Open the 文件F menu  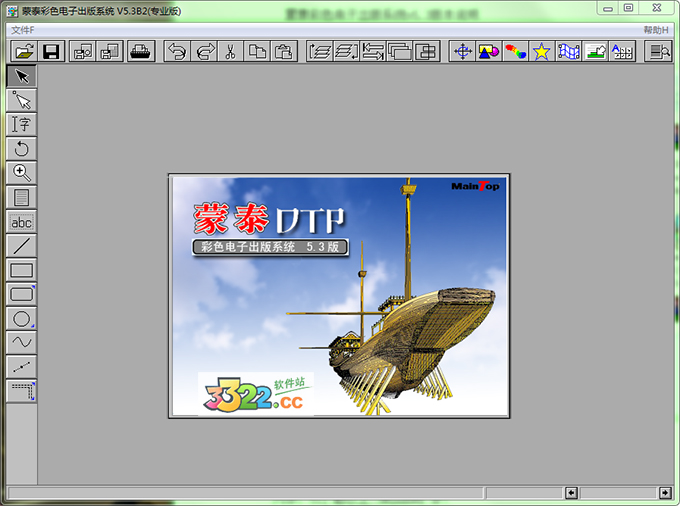click(22, 30)
